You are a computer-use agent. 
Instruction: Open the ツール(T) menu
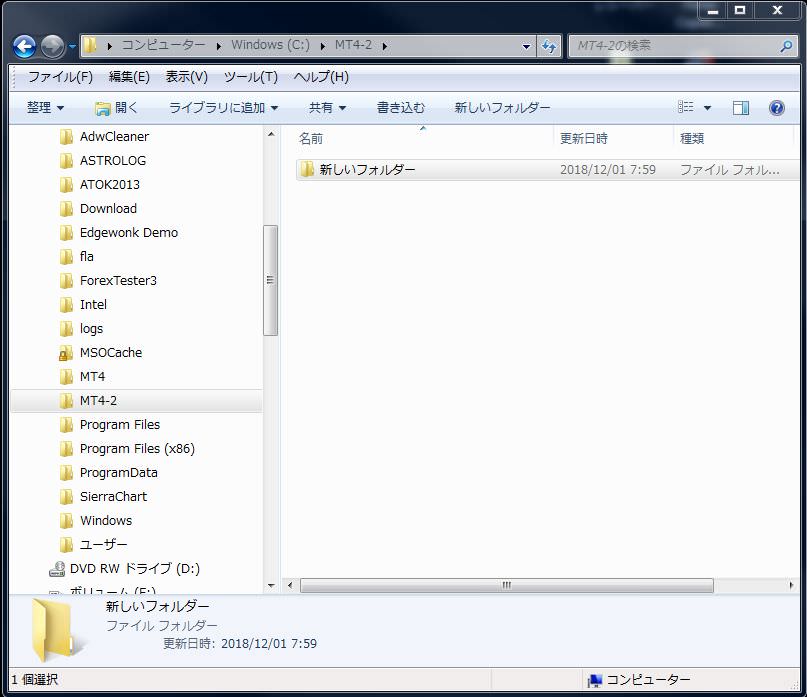pos(250,77)
